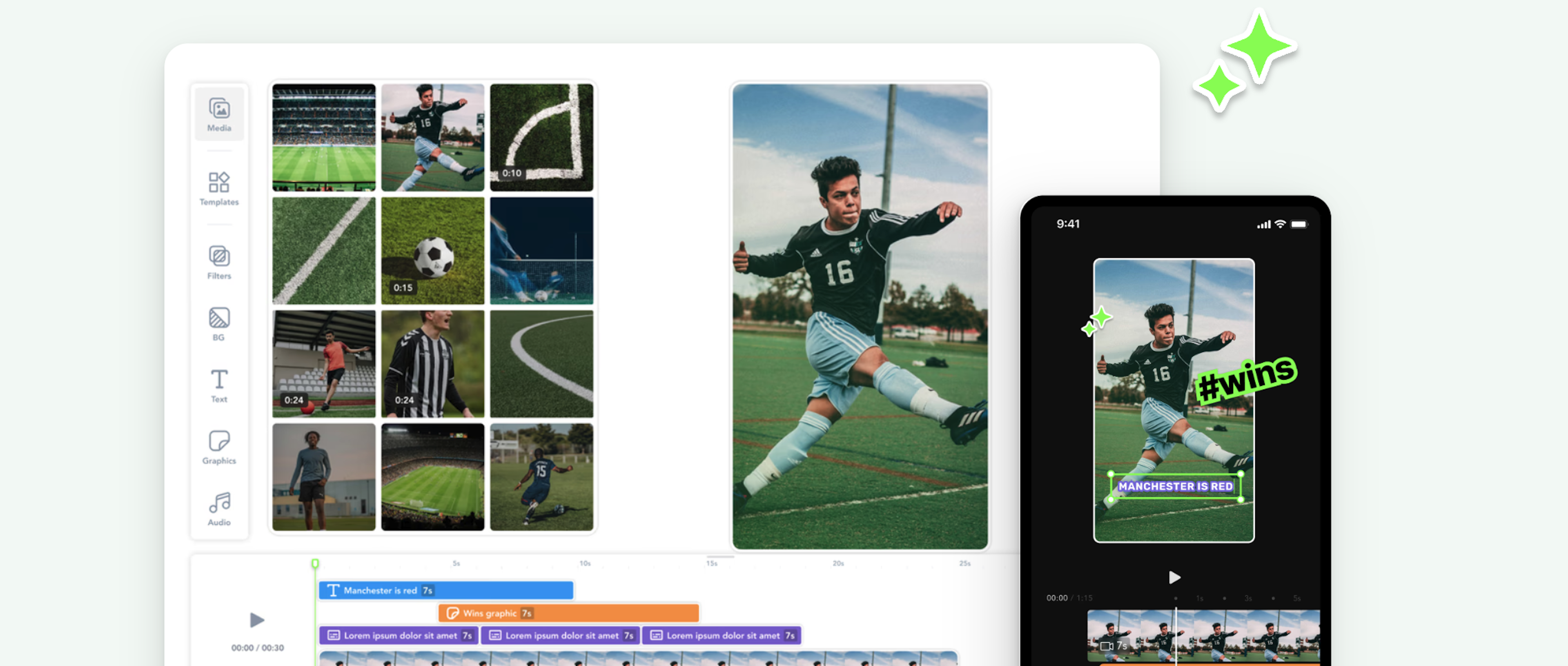Click the MANCHESTER IS RED text box on phone
Screen dimensions: 1568x666
1176,486
